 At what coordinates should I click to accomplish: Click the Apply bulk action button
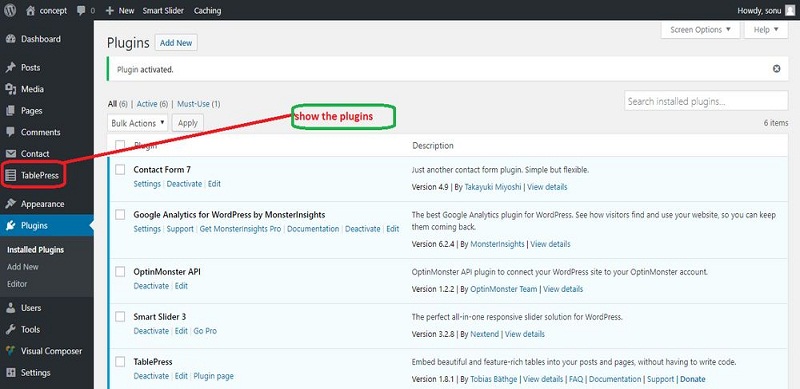[188, 123]
